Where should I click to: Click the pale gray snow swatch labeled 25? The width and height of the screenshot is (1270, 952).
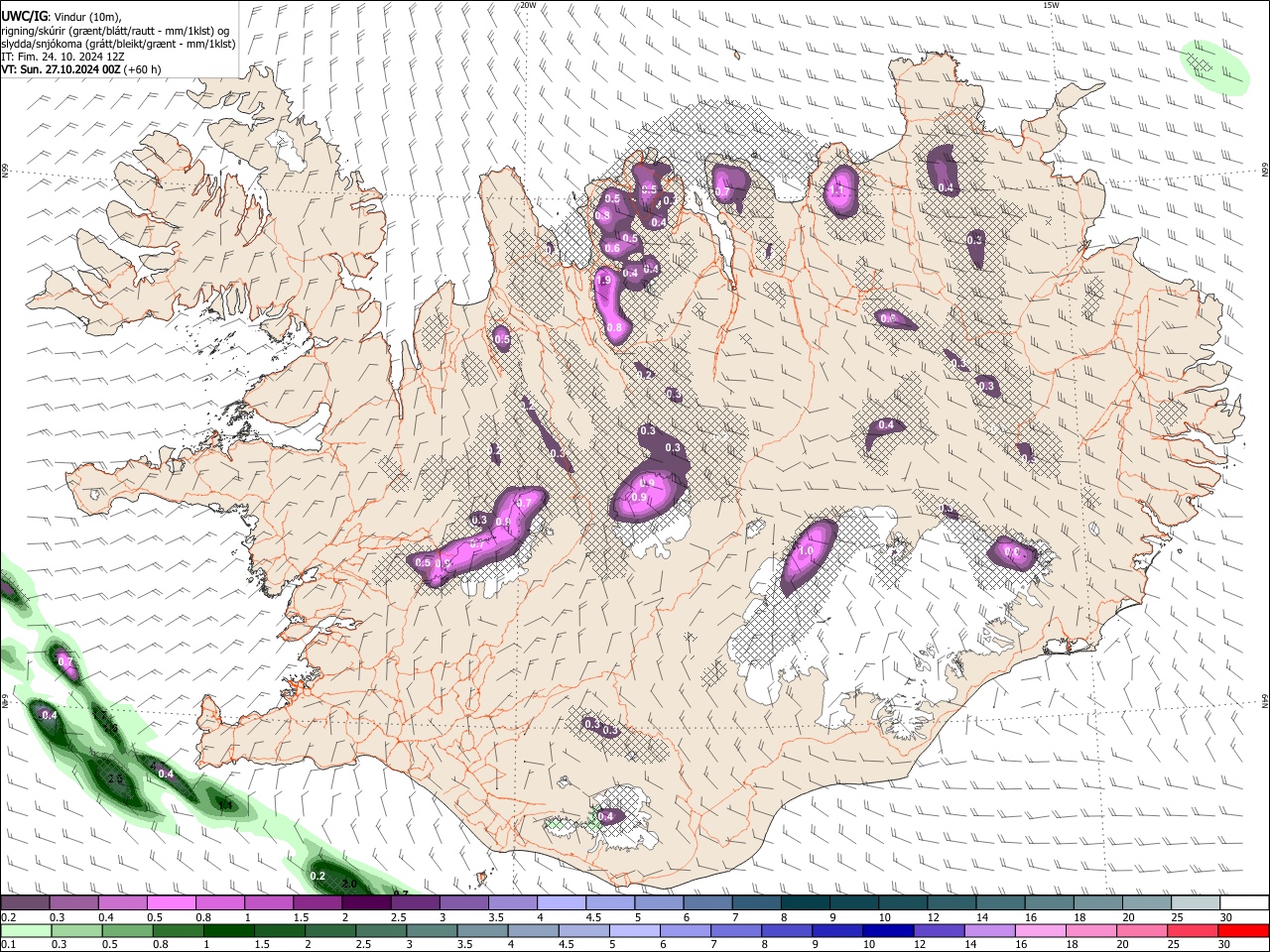(1195, 903)
